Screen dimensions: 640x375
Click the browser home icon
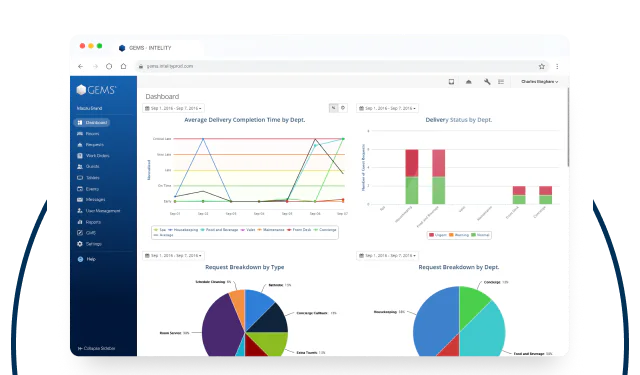tap(123, 66)
